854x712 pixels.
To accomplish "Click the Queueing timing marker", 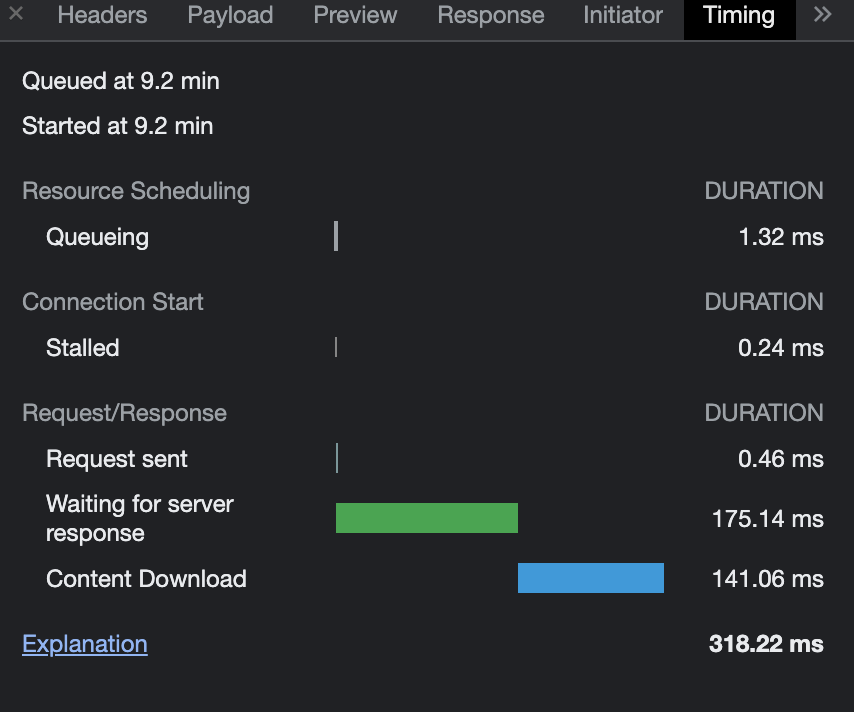I will (x=336, y=237).
